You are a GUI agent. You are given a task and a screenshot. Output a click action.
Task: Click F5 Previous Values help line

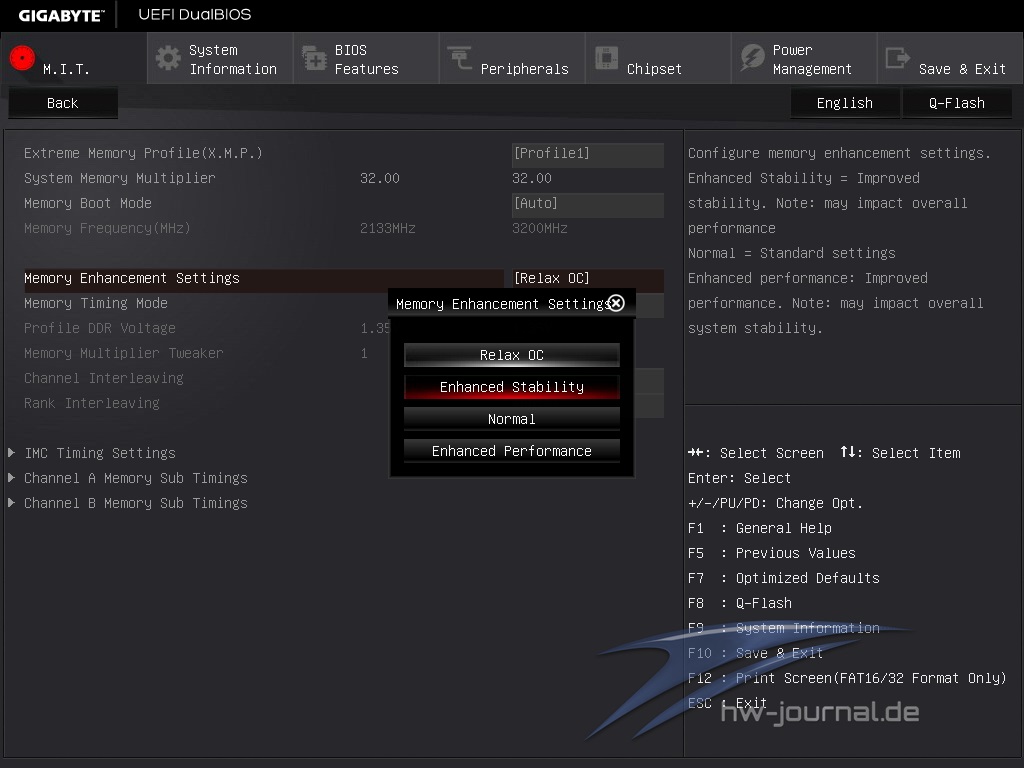pyautogui.click(x=772, y=553)
